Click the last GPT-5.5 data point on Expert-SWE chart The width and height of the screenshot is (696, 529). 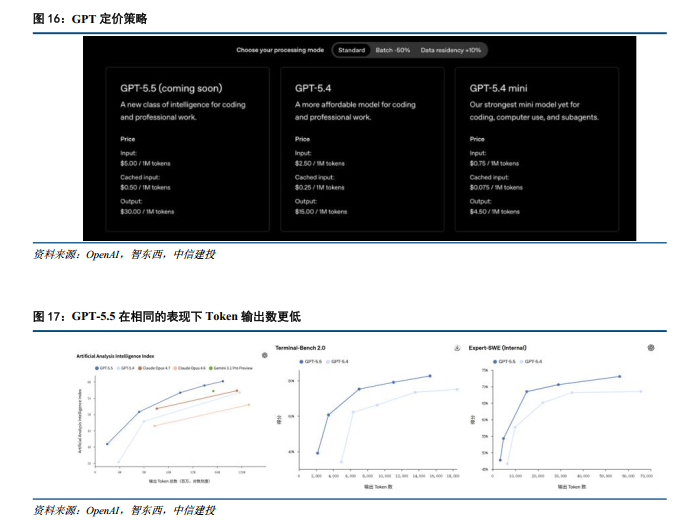point(620,376)
